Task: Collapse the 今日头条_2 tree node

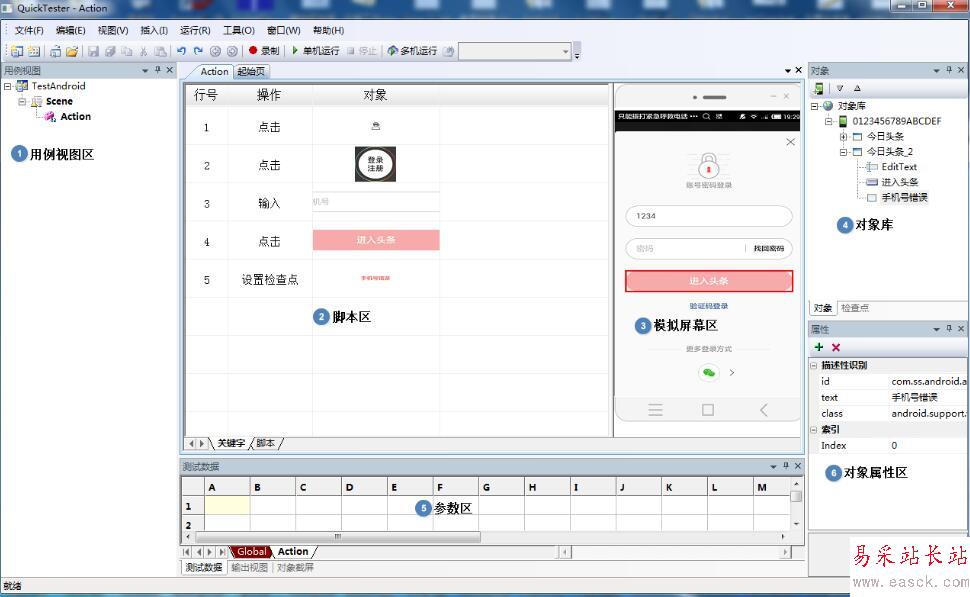Action: 844,152
